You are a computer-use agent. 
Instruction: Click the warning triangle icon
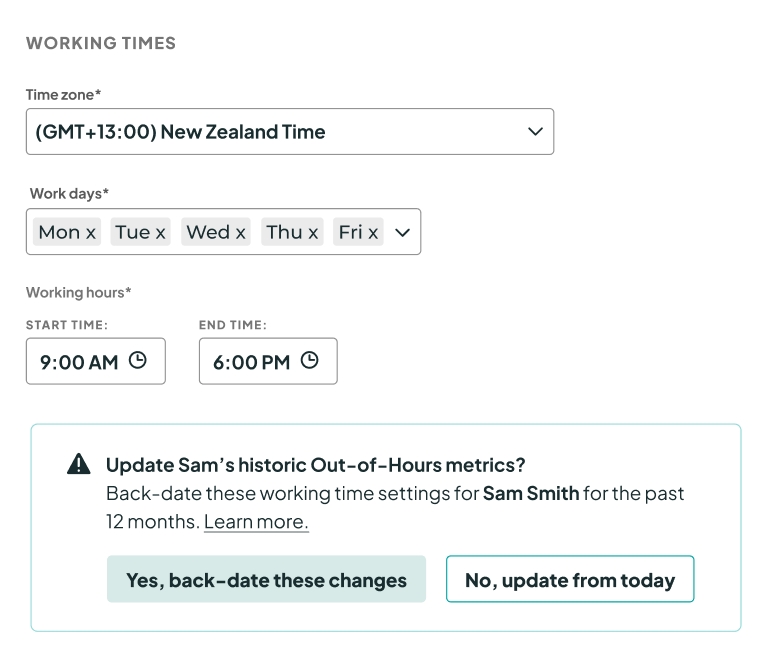click(78, 464)
